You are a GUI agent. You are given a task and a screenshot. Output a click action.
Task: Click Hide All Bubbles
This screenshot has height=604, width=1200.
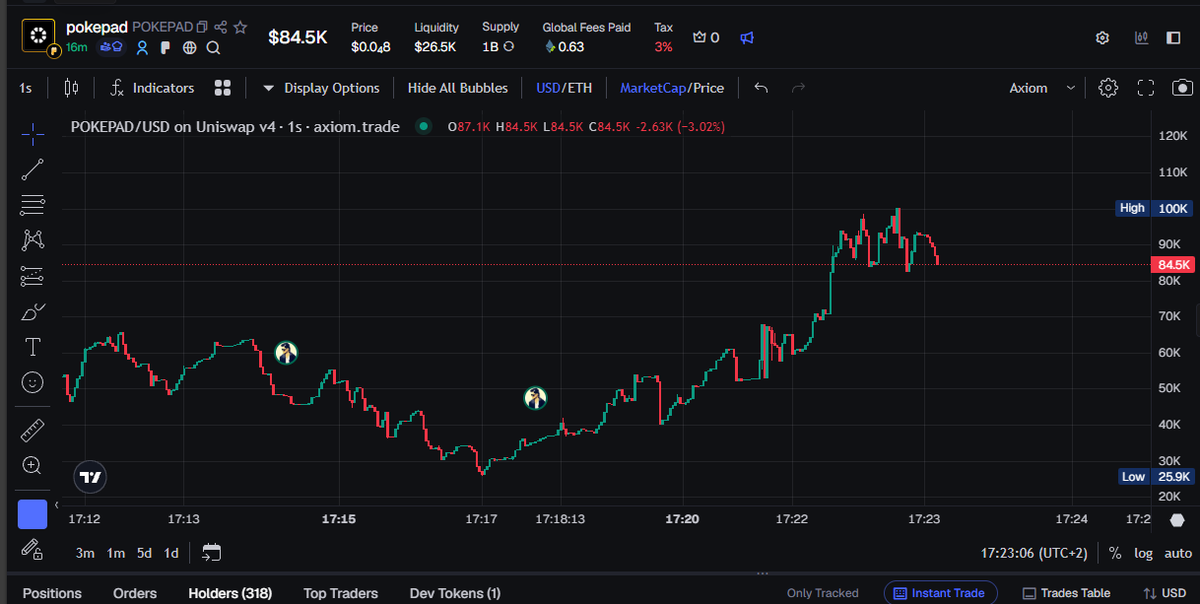click(x=458, y=88)
